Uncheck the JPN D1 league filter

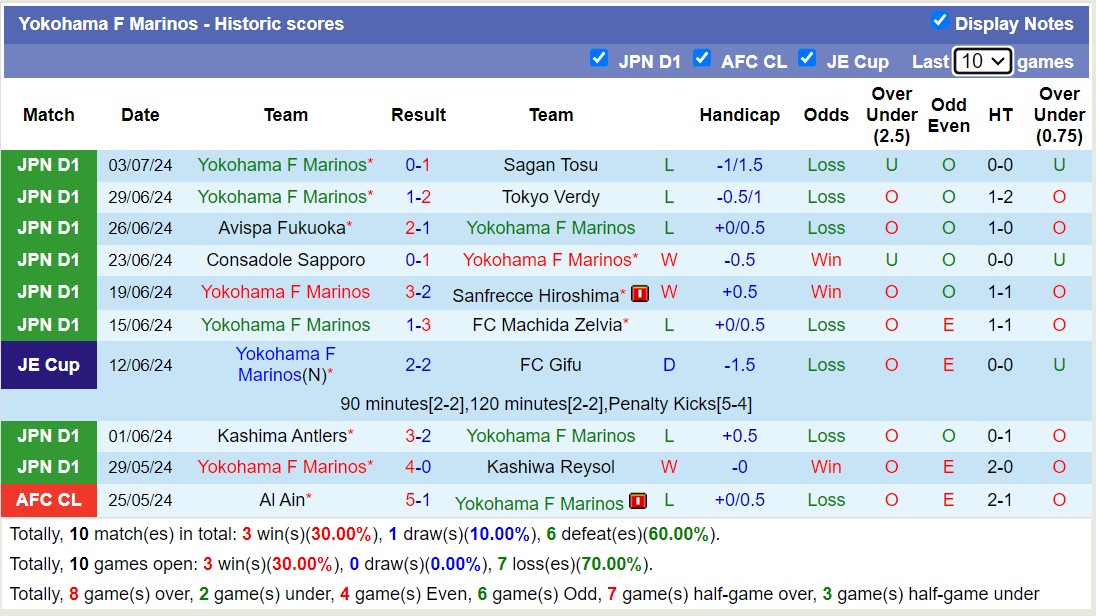click(599, 58)
